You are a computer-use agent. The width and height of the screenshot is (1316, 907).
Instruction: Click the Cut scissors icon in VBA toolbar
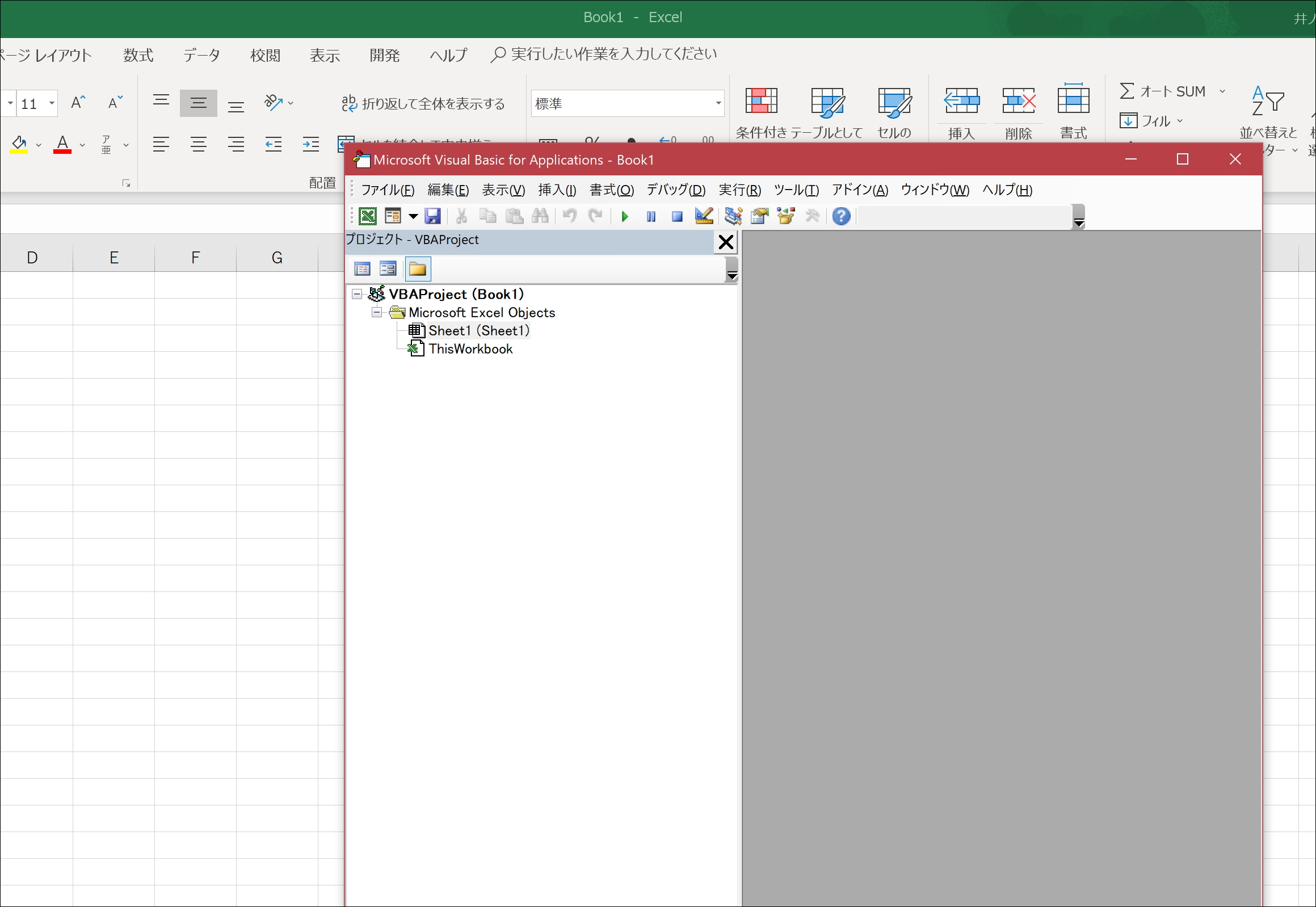coord(461,216)
